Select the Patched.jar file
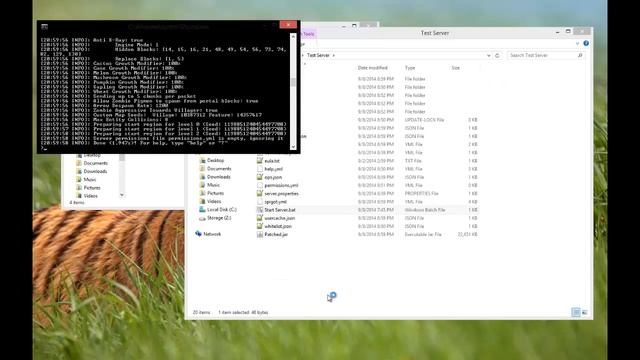The width and height of the screenshot is (640, 360). [x=276, y=234]
